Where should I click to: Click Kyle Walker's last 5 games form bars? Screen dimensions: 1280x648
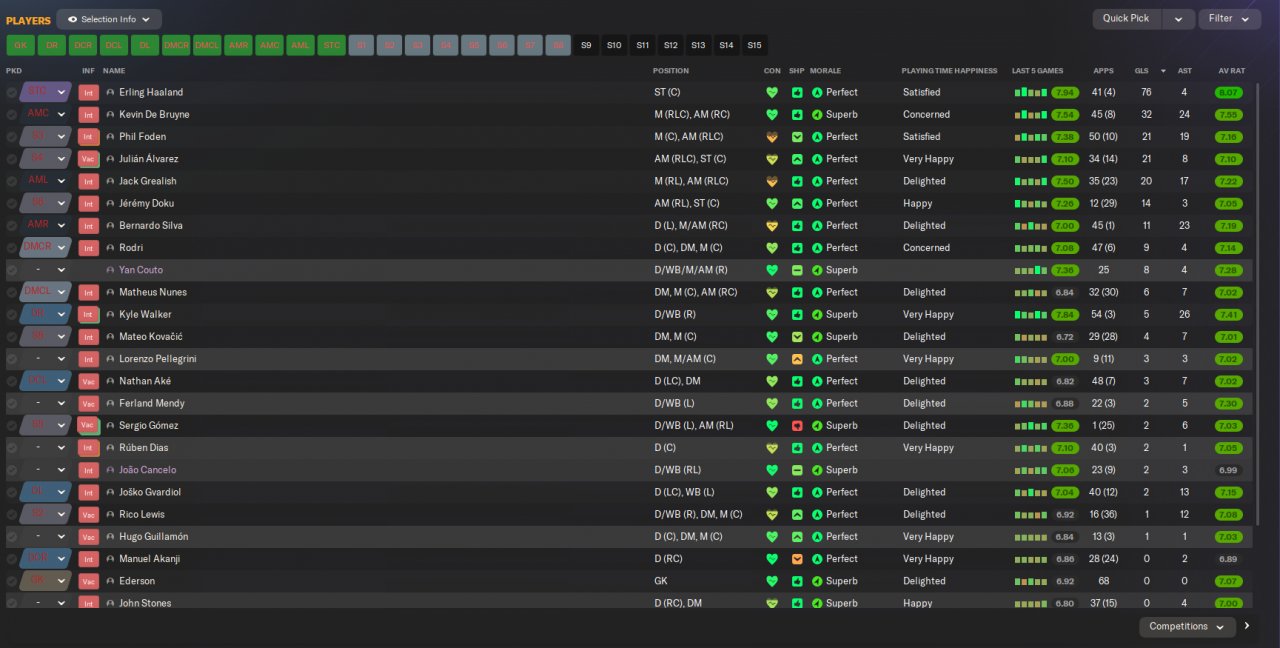click(1030, 314)
